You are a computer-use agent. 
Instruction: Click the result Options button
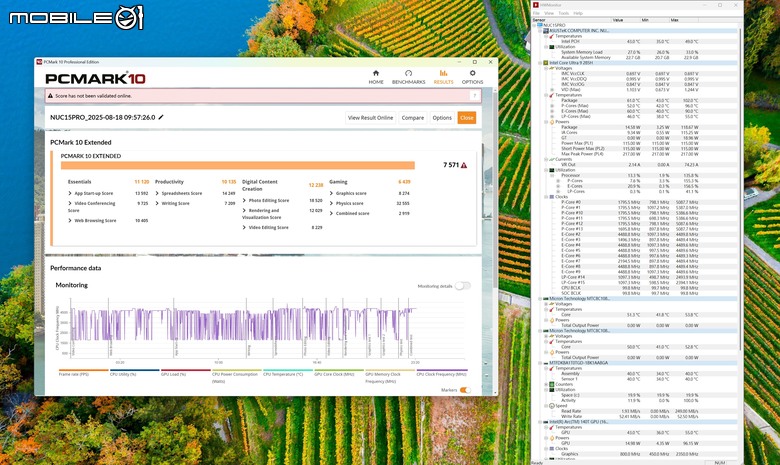442,118
